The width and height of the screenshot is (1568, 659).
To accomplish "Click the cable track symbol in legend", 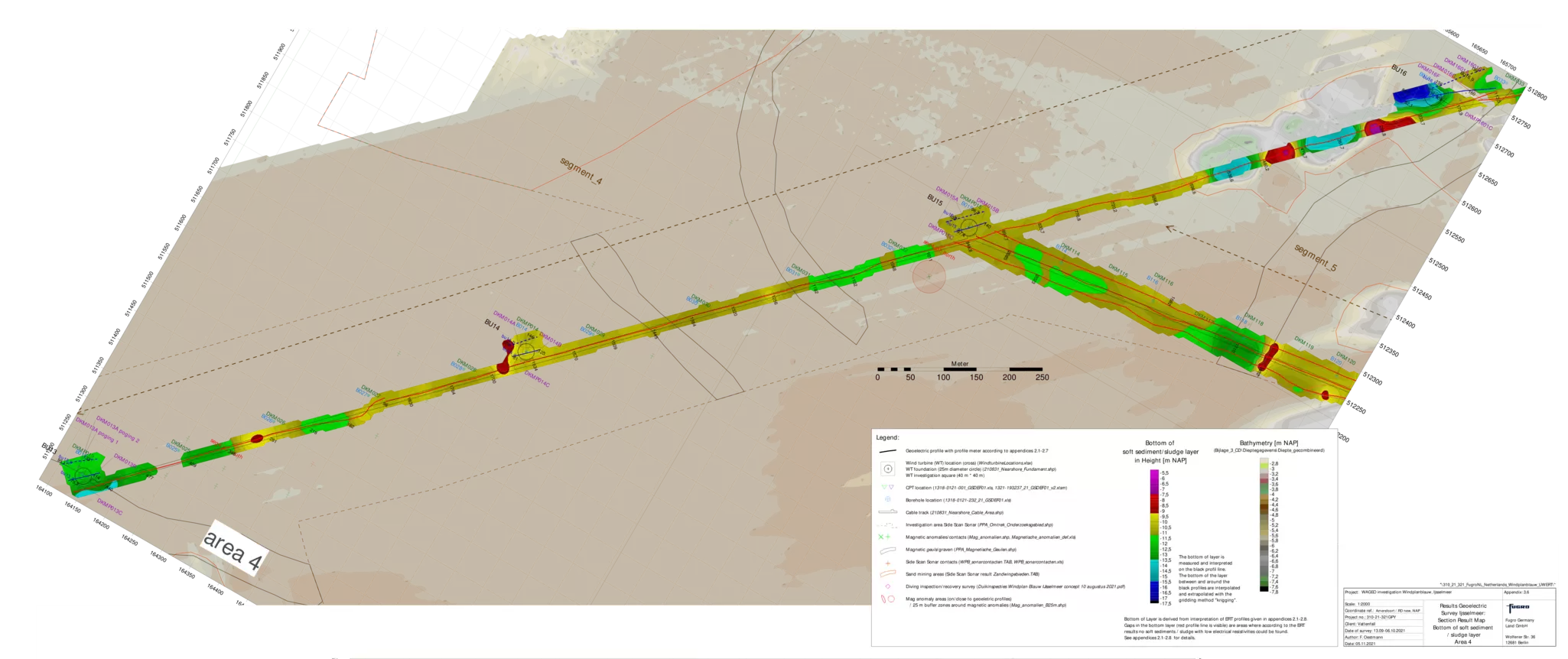I will pyautogui.click(x=887, y=511).
